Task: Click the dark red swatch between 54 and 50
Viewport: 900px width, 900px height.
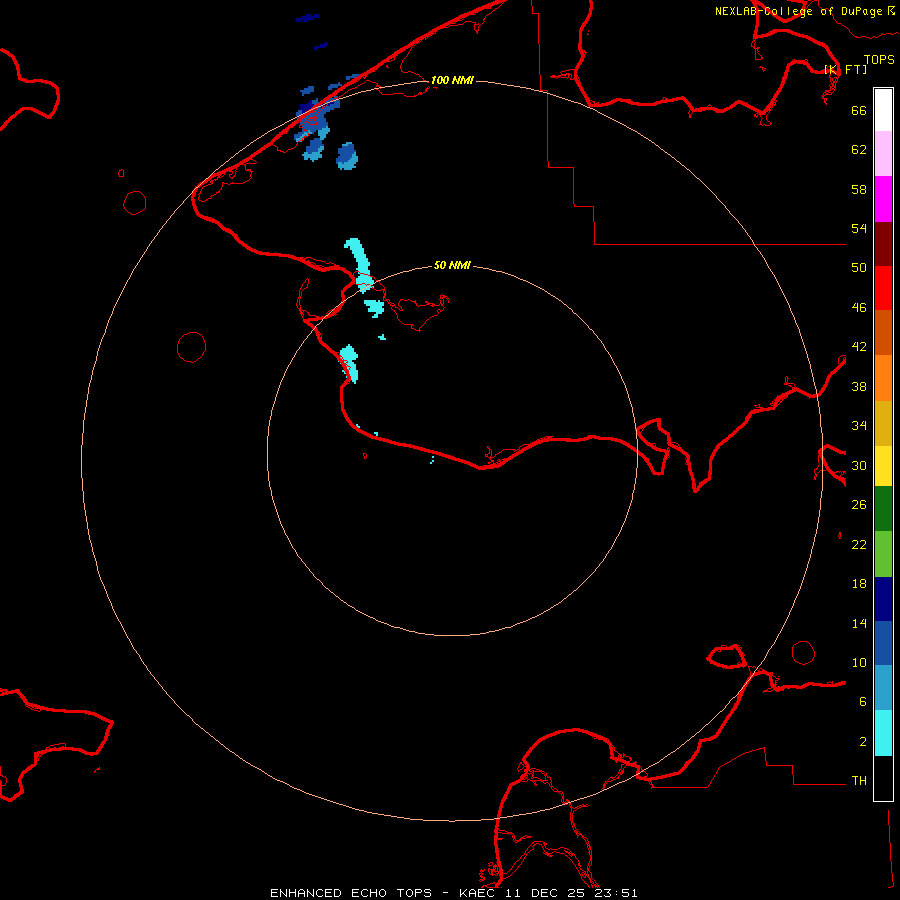Action: point(883,244)
